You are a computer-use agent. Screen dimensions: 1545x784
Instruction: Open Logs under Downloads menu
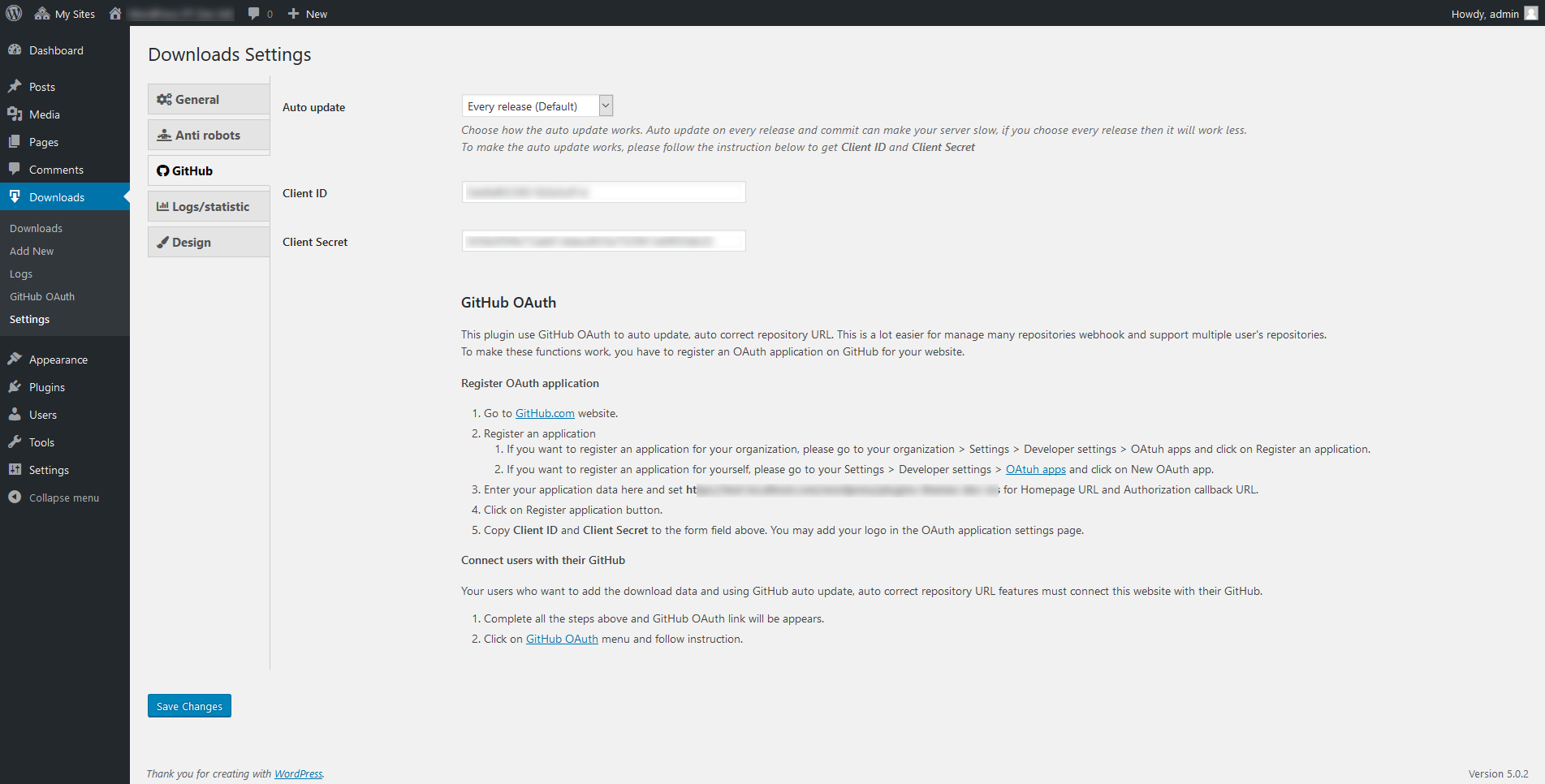[21, 274]
